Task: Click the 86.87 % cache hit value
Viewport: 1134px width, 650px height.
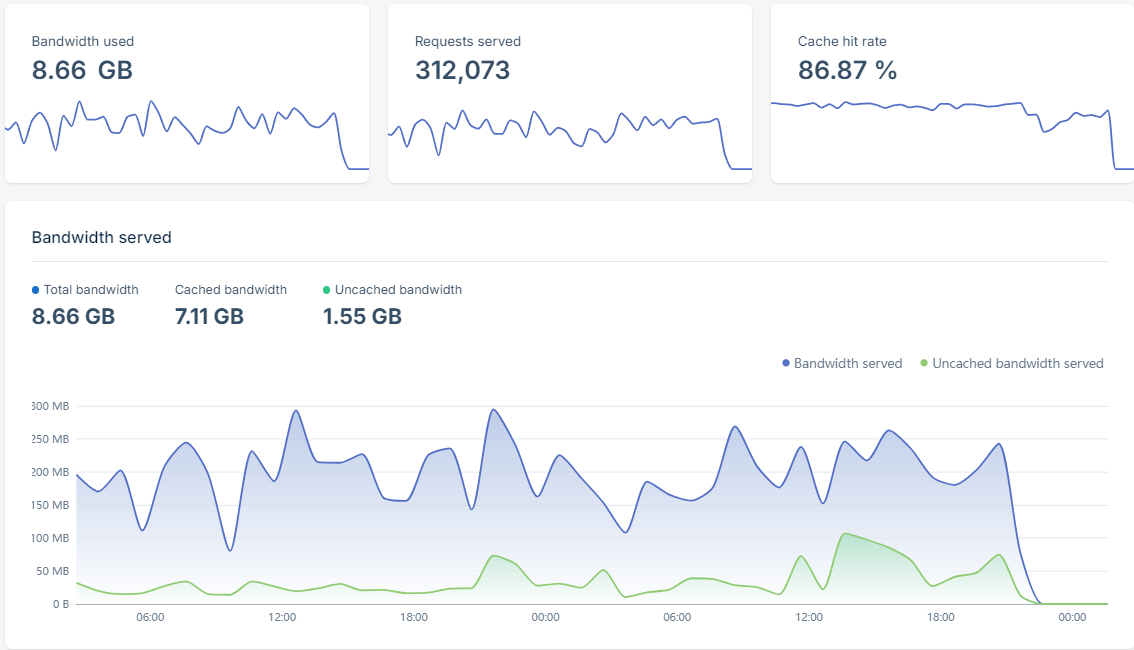Action: click(x=847, y=70)
